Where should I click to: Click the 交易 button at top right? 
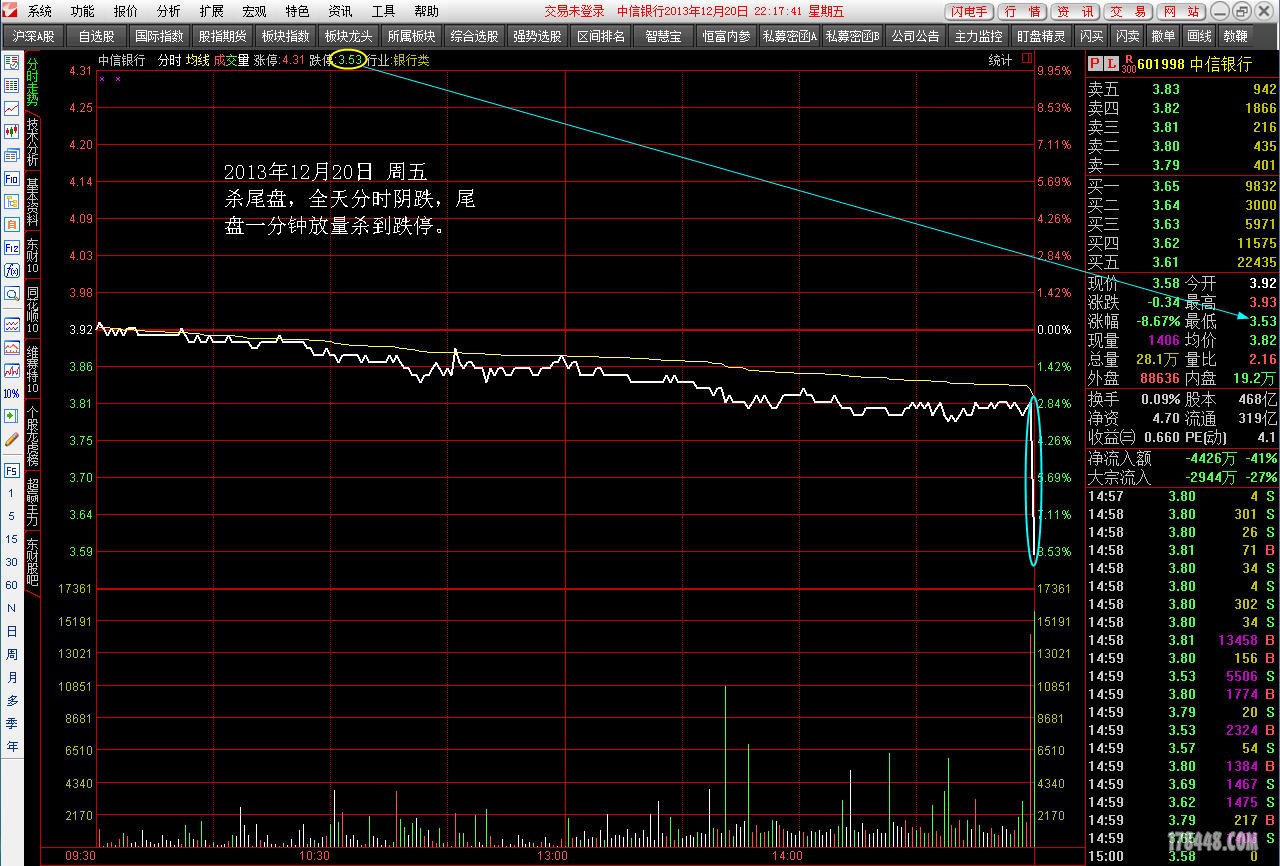[x=1129, y=11]
